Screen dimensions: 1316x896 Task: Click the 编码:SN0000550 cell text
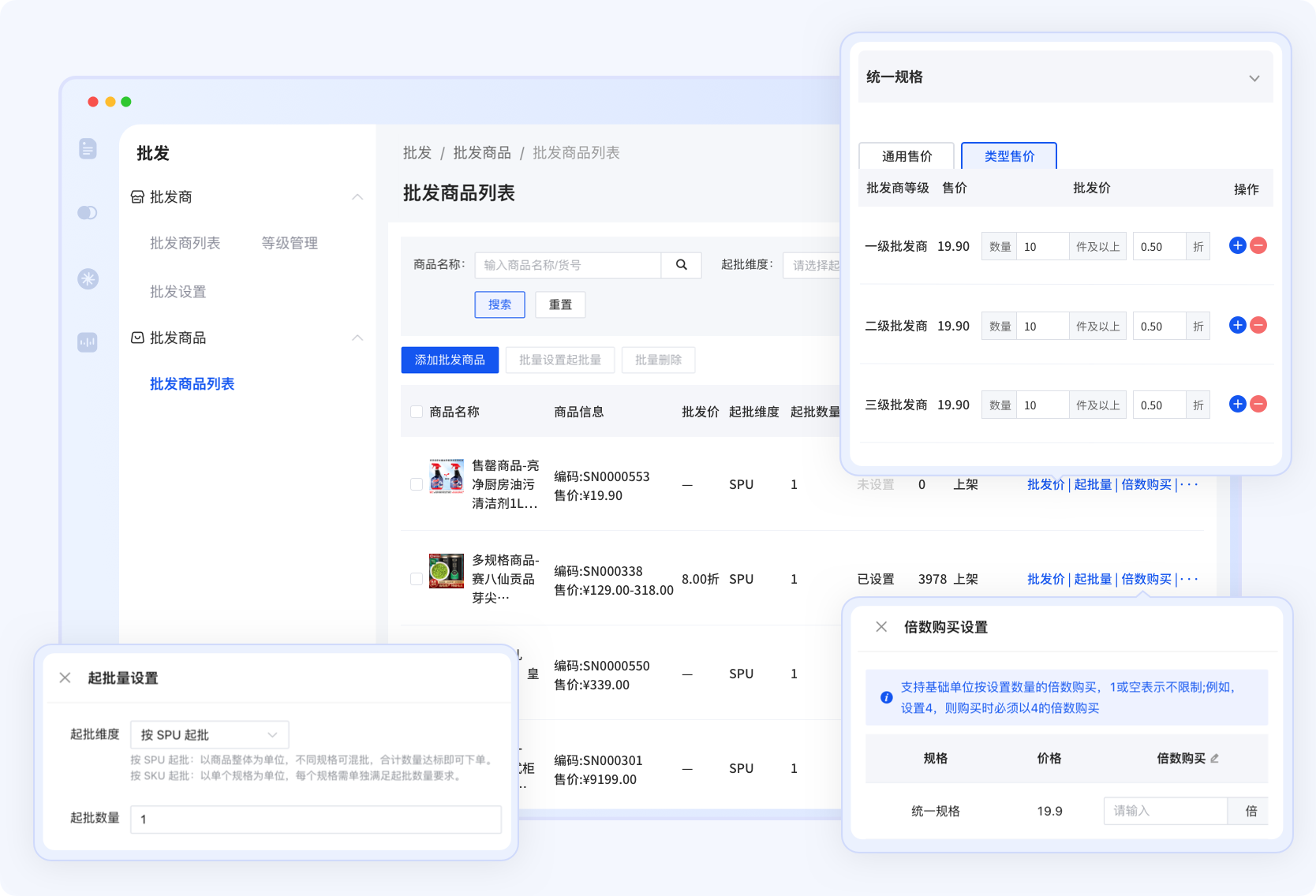pyautogui.click(x=602, y=666)
